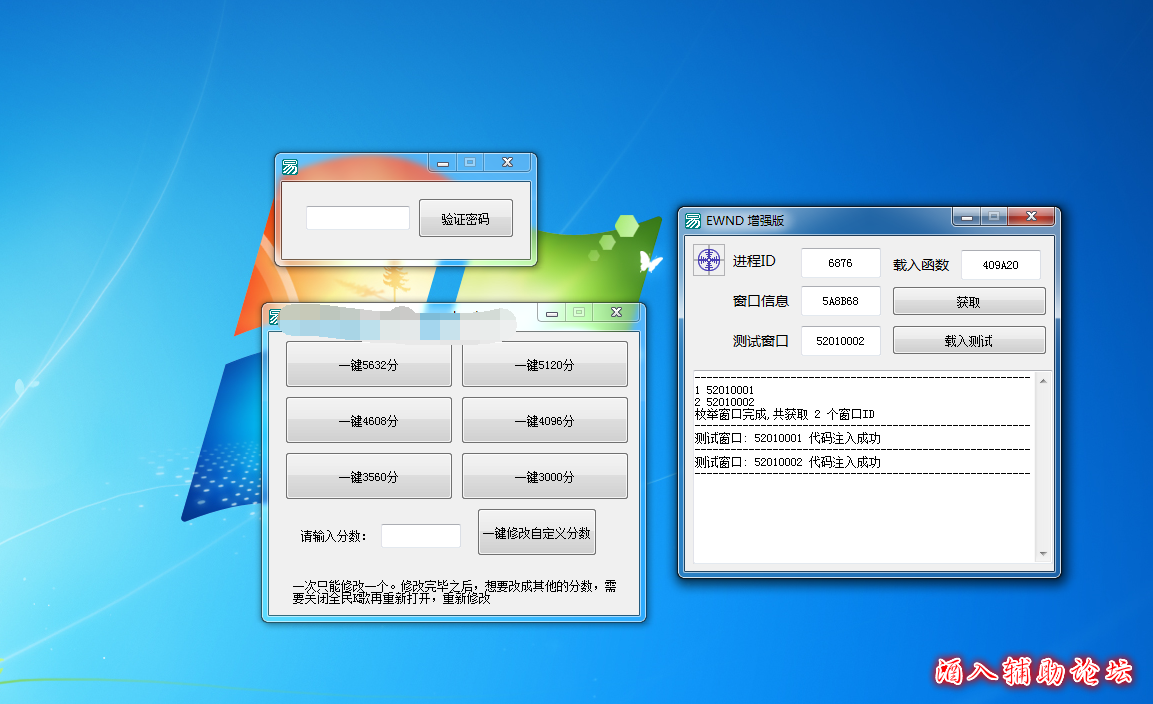Choose the 一键3560分 button
The width and height of the screenshot is (1153, 704).
(368, 477)
